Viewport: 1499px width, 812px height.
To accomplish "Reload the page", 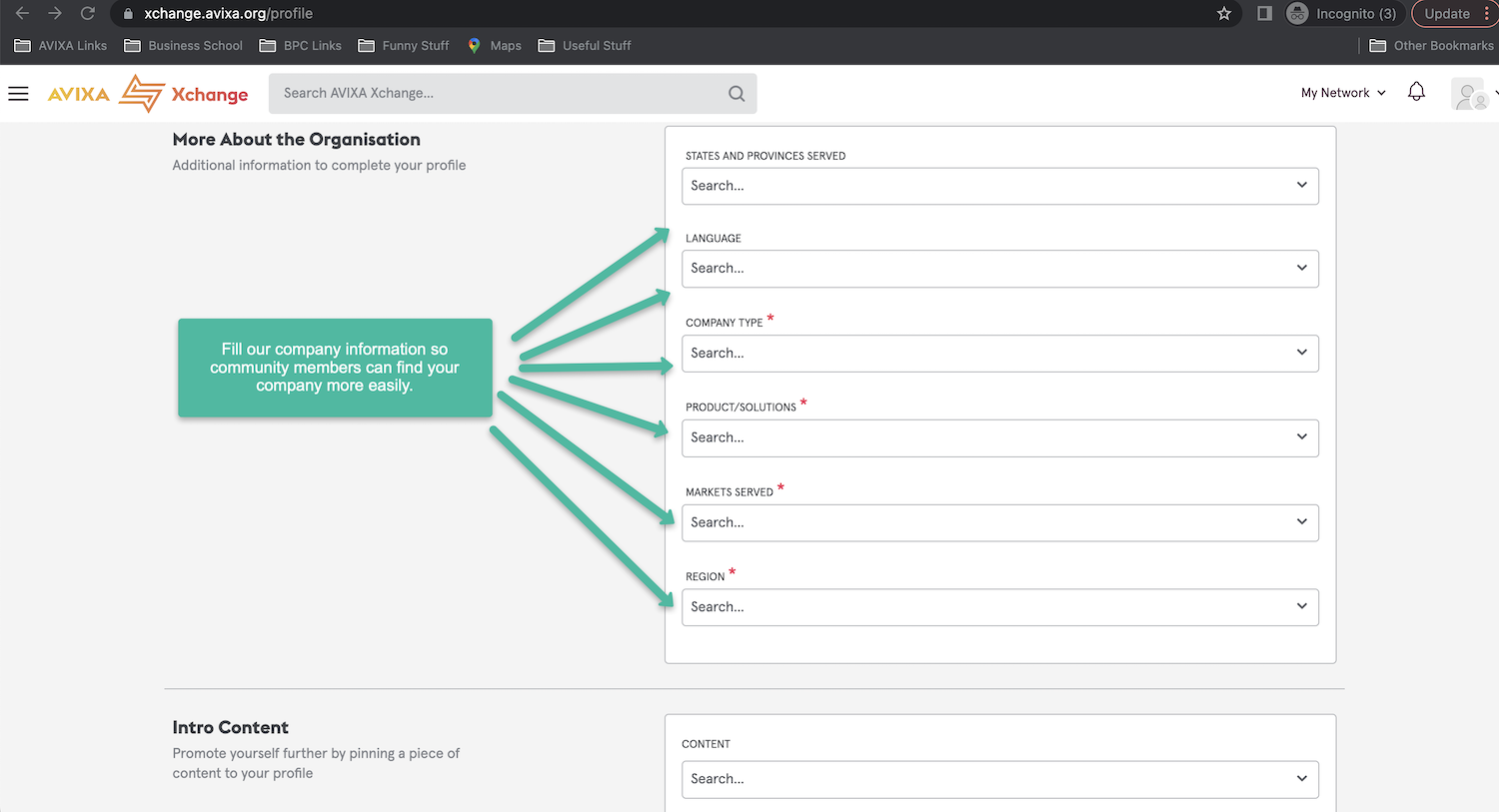I will 88,13.
